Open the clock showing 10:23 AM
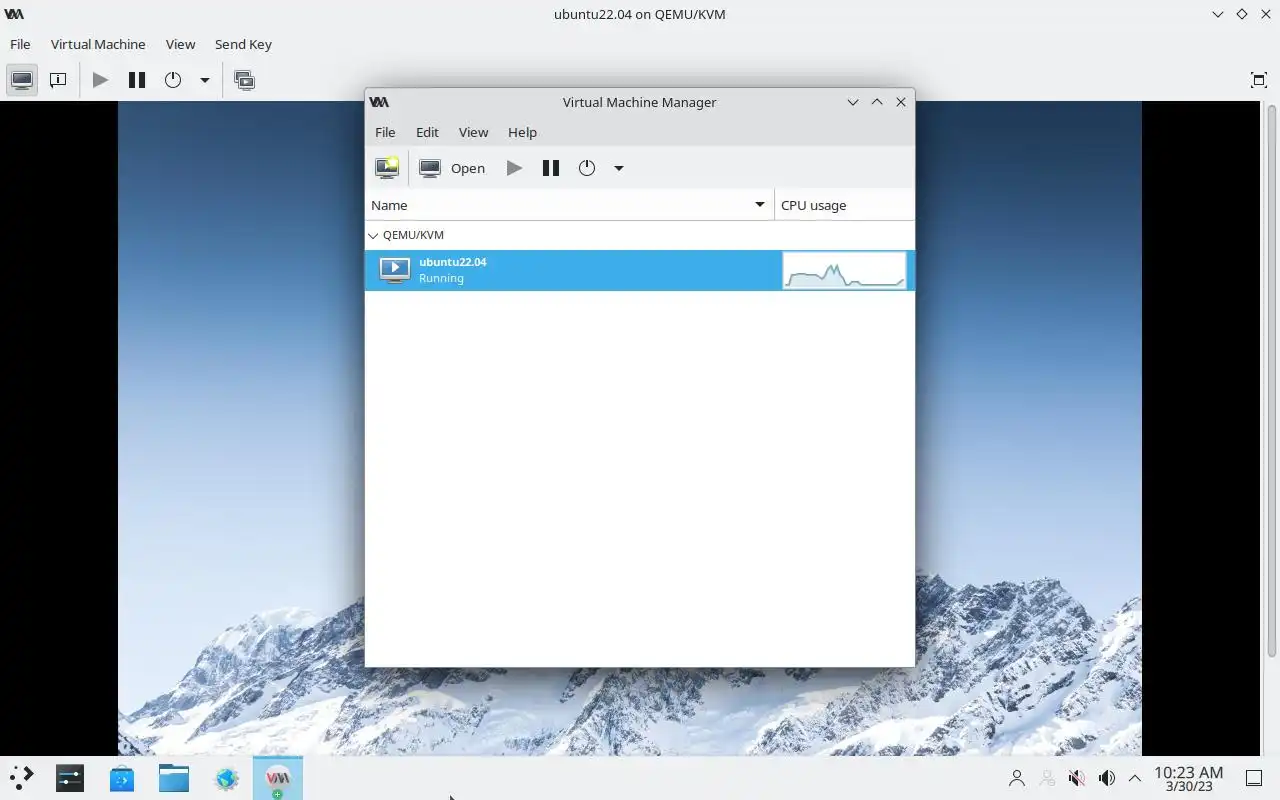Screen dimensions: 1280x800 pos(1188,778)
